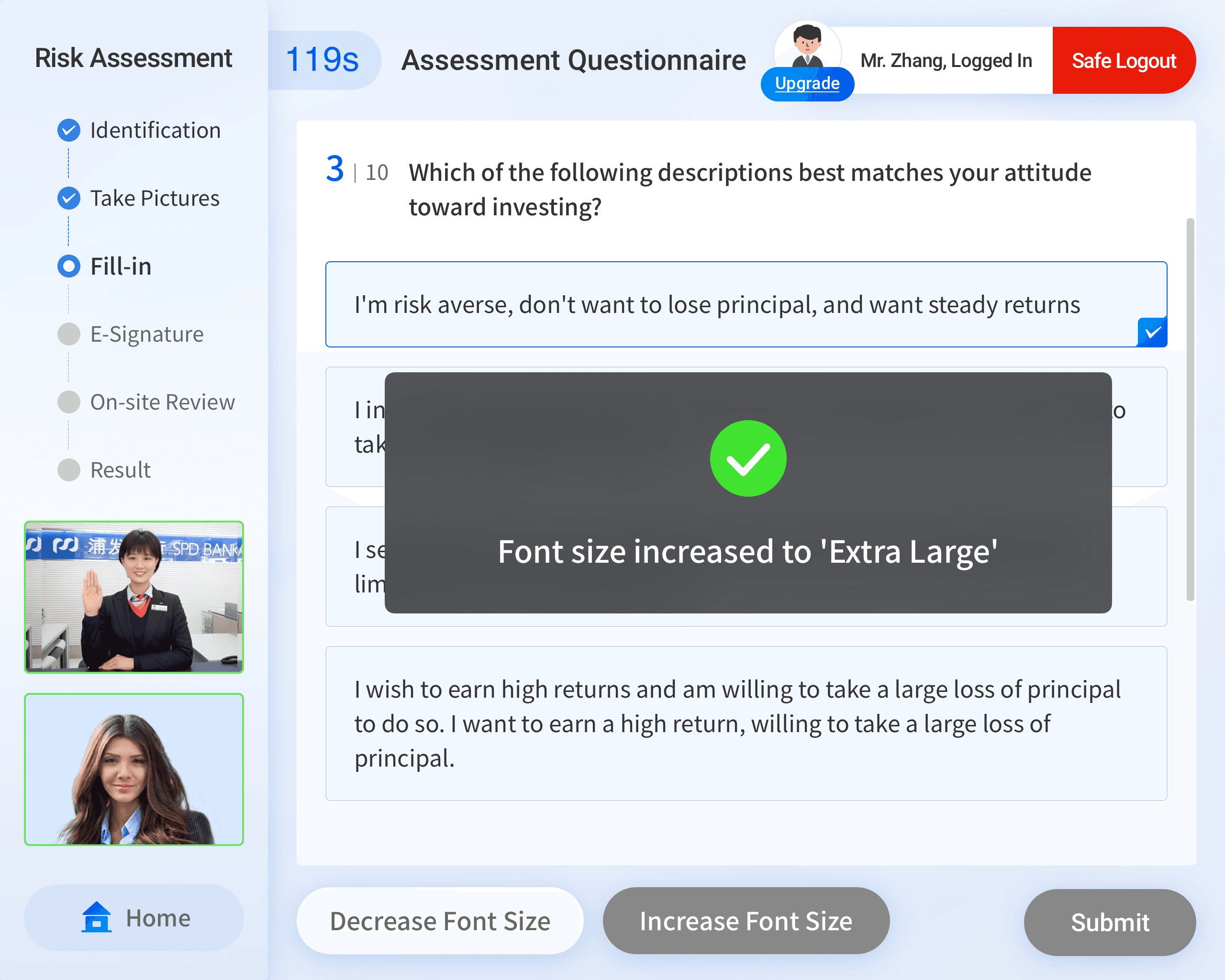This screenshot has width=1225, height=980.
Task: Click the Result step gray circle
Action: click(x=69, y=470)
